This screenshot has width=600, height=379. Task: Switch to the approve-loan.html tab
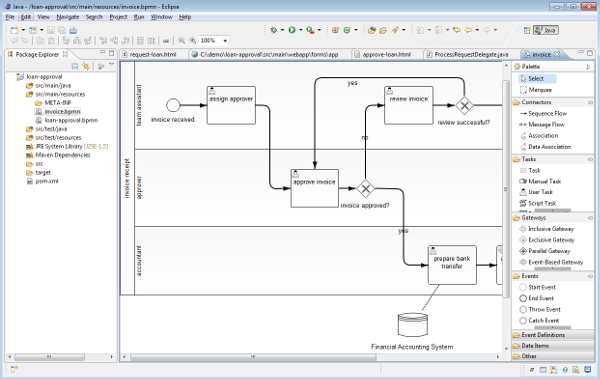click(386, 54)
